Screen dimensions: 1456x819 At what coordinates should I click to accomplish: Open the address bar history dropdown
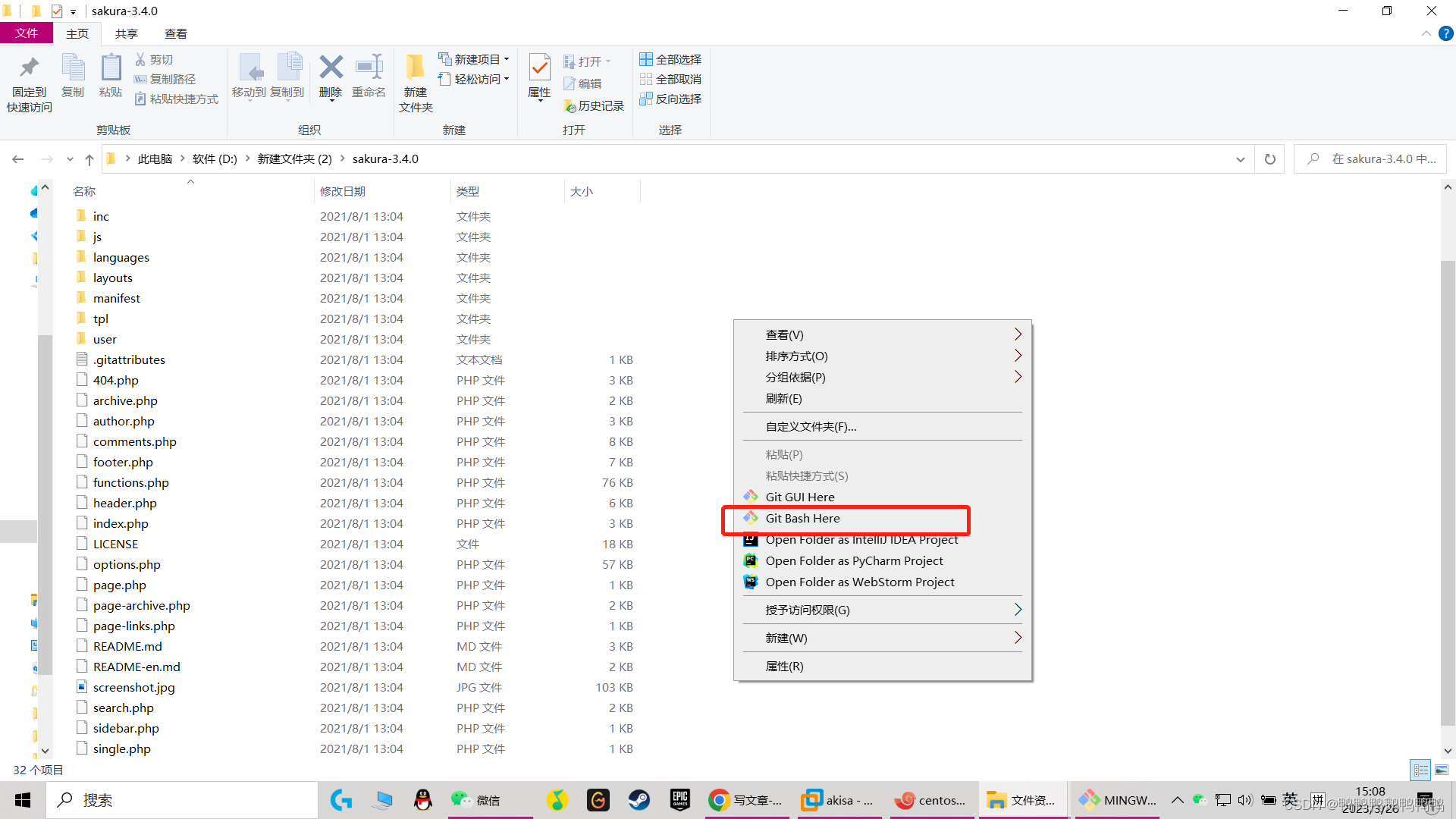(1241, 159)
